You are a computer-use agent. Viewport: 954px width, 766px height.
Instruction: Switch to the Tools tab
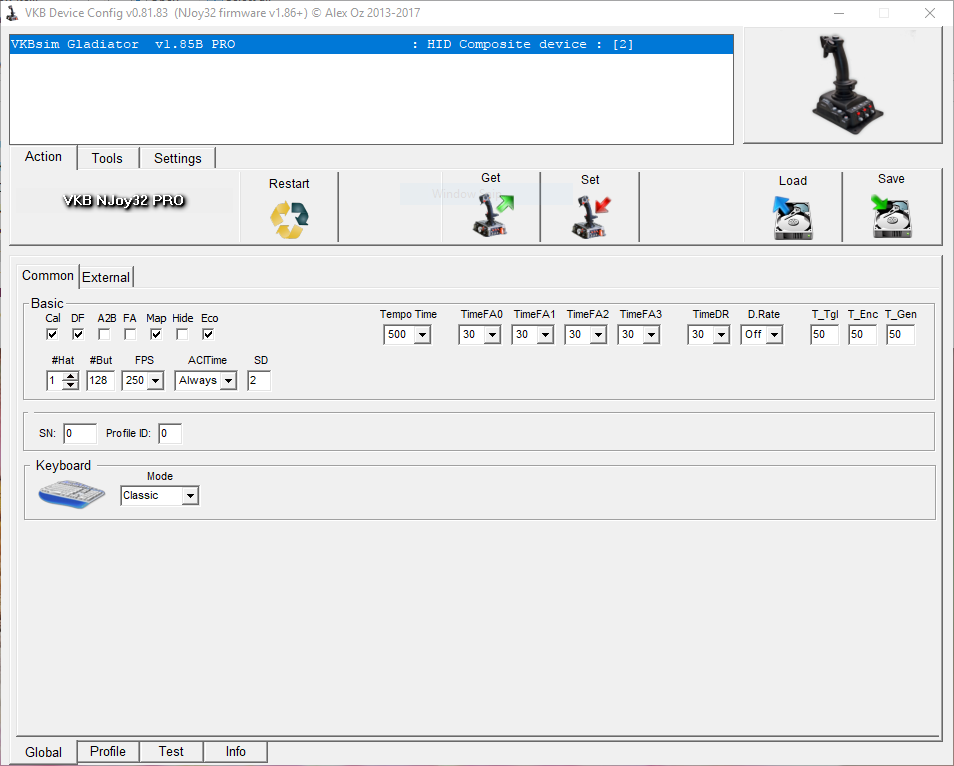click(x=107, y=158)
